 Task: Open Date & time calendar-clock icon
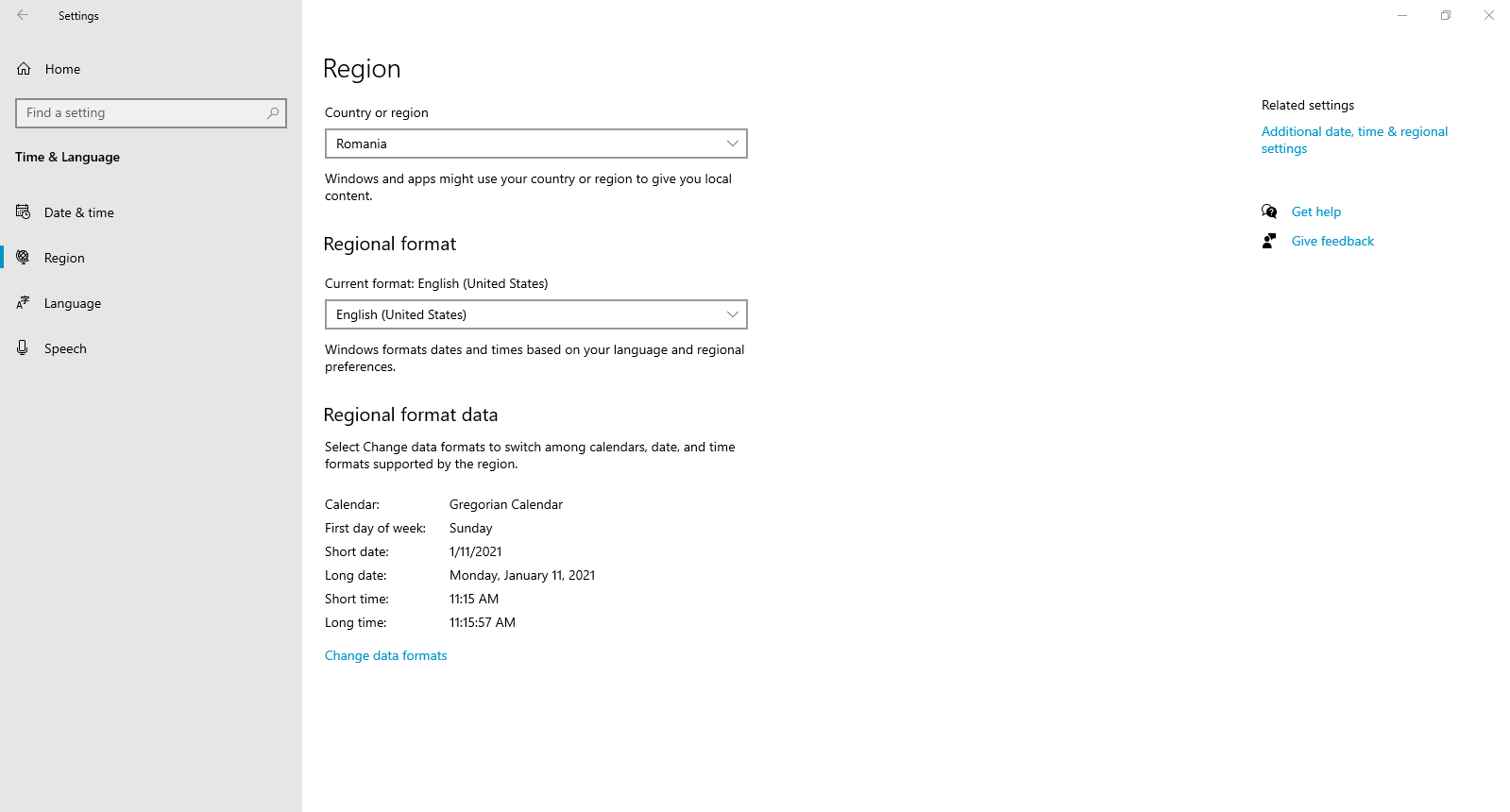point(23,211)
